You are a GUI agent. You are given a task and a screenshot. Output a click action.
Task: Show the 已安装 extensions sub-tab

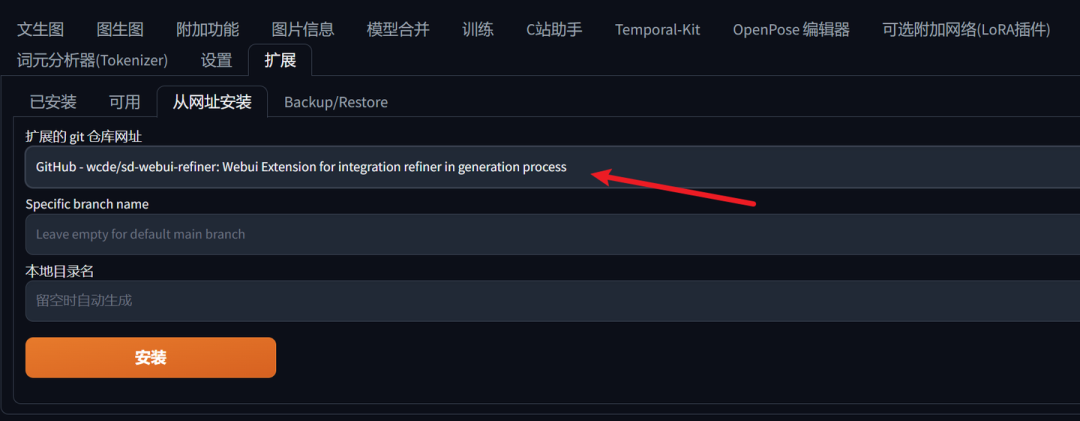(x=53, y=101)
